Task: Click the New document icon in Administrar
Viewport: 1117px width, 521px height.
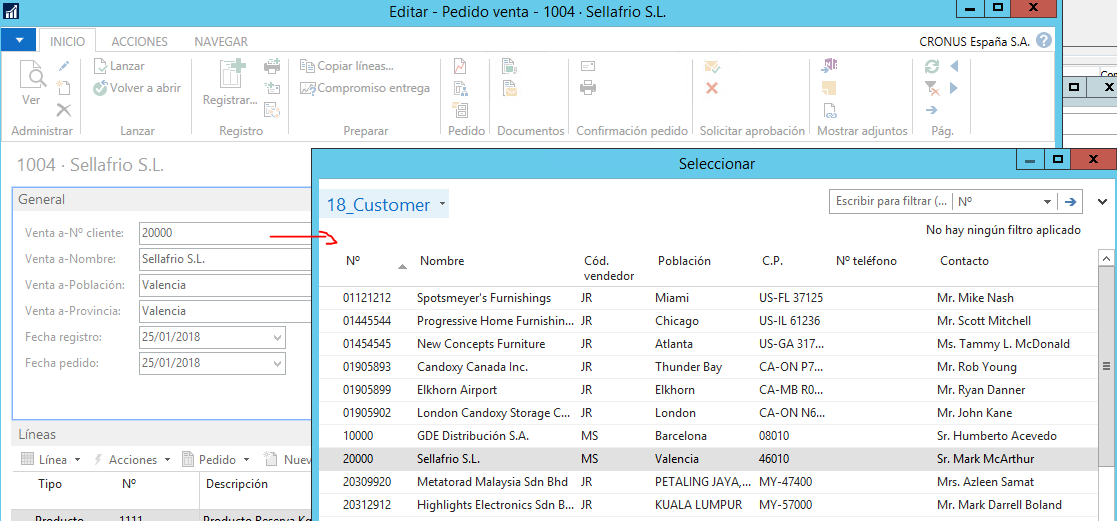Action: [63, 88]
